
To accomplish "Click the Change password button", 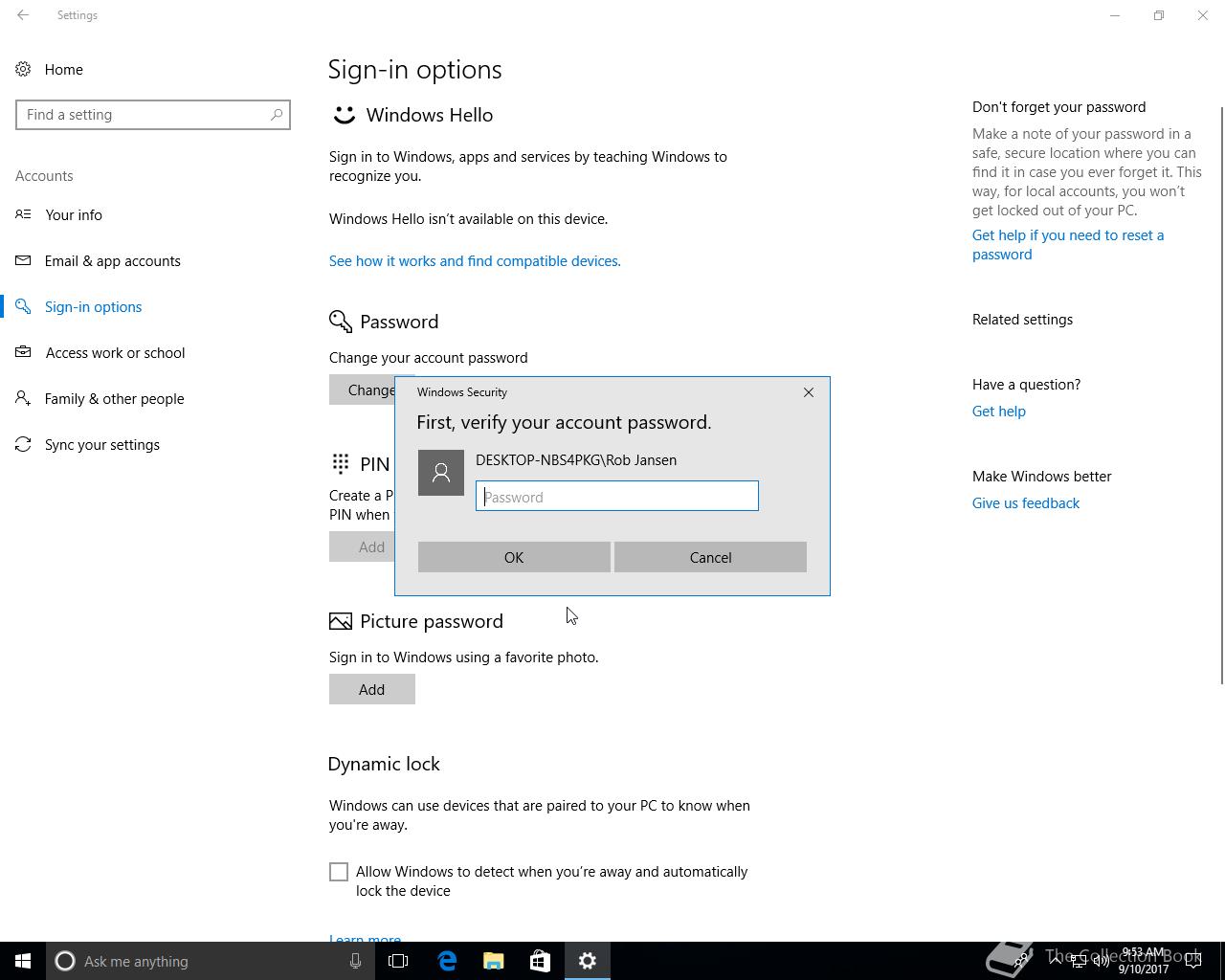I will click(363, 390).
